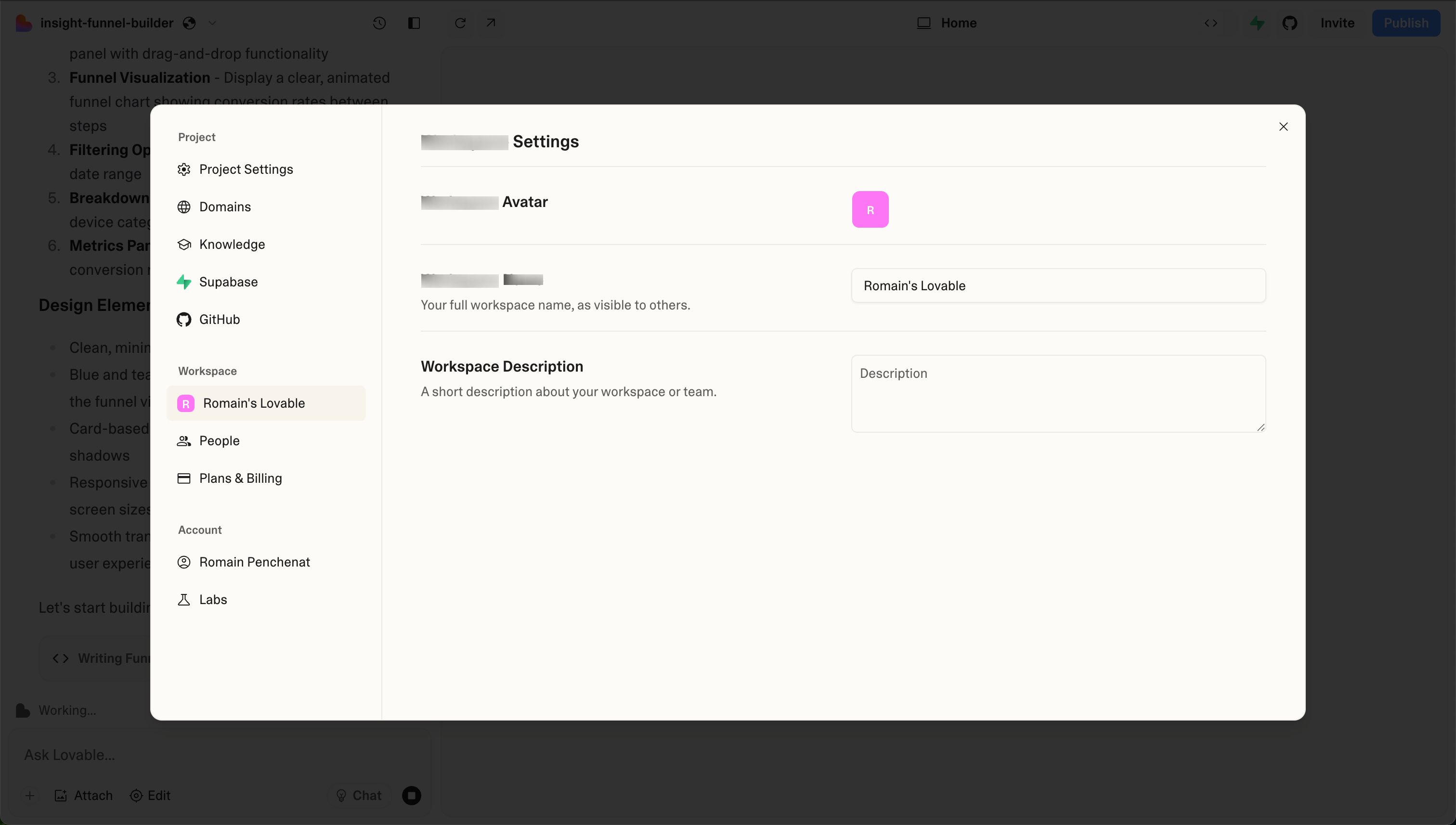Viewport: 1456px width, 825px height.
Task: Select the Home page route
Action: [x=947, y=23]
